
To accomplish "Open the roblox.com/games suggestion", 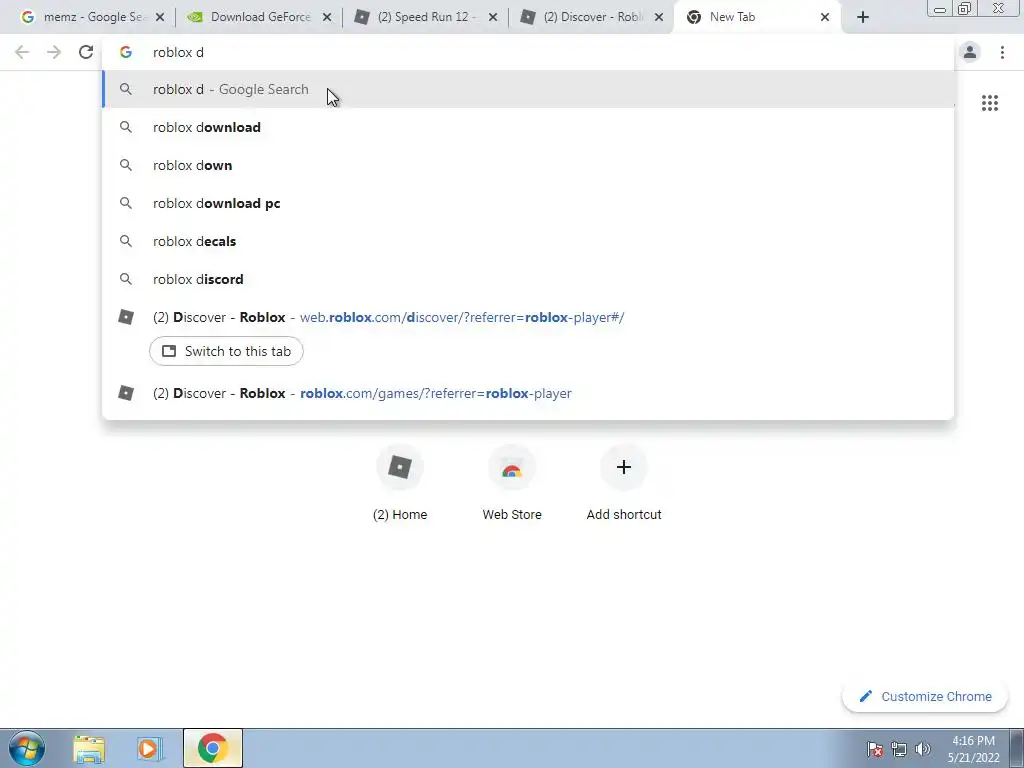I will point(528,393).
